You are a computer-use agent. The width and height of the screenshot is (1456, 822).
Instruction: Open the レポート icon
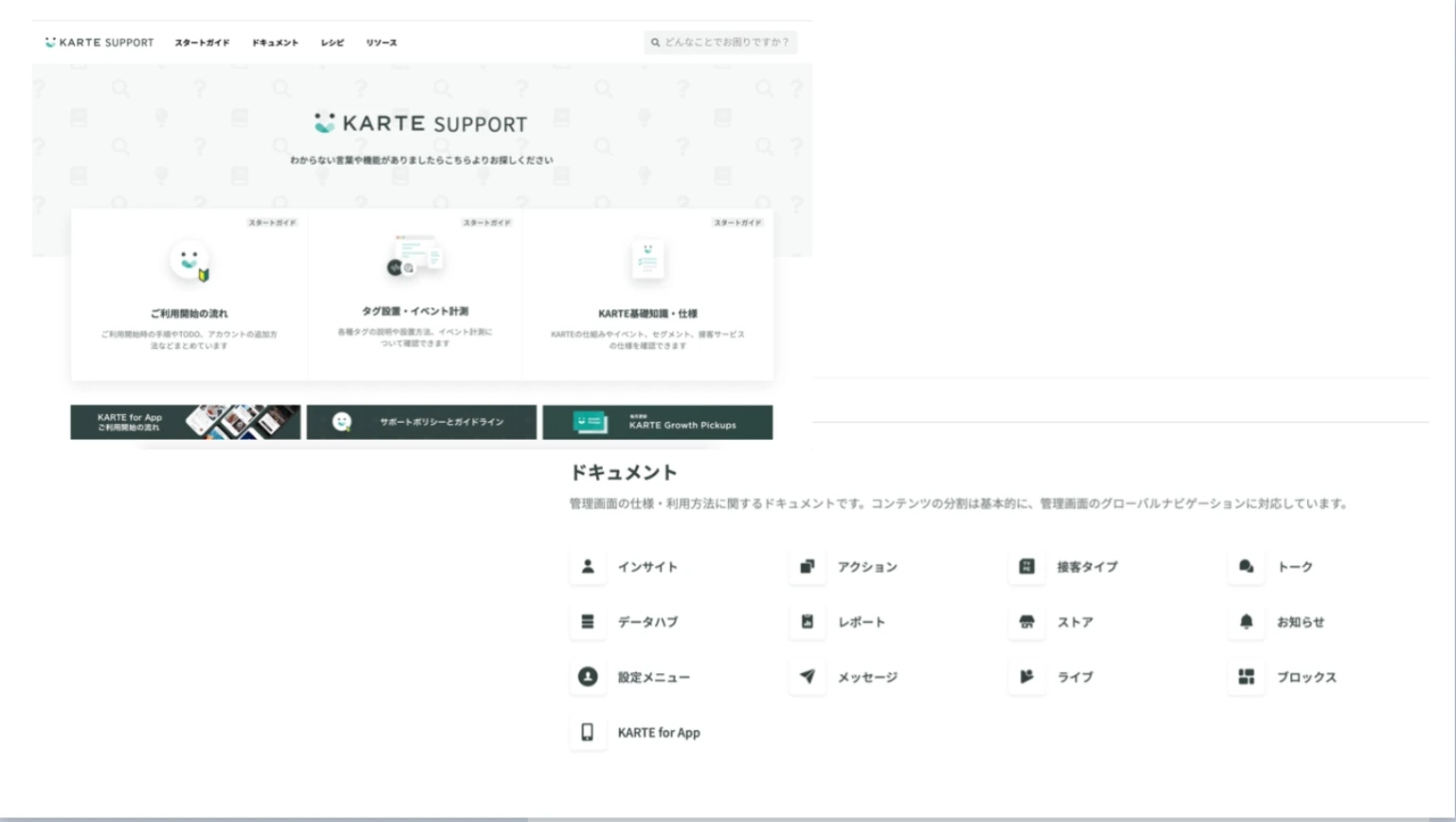807,622
